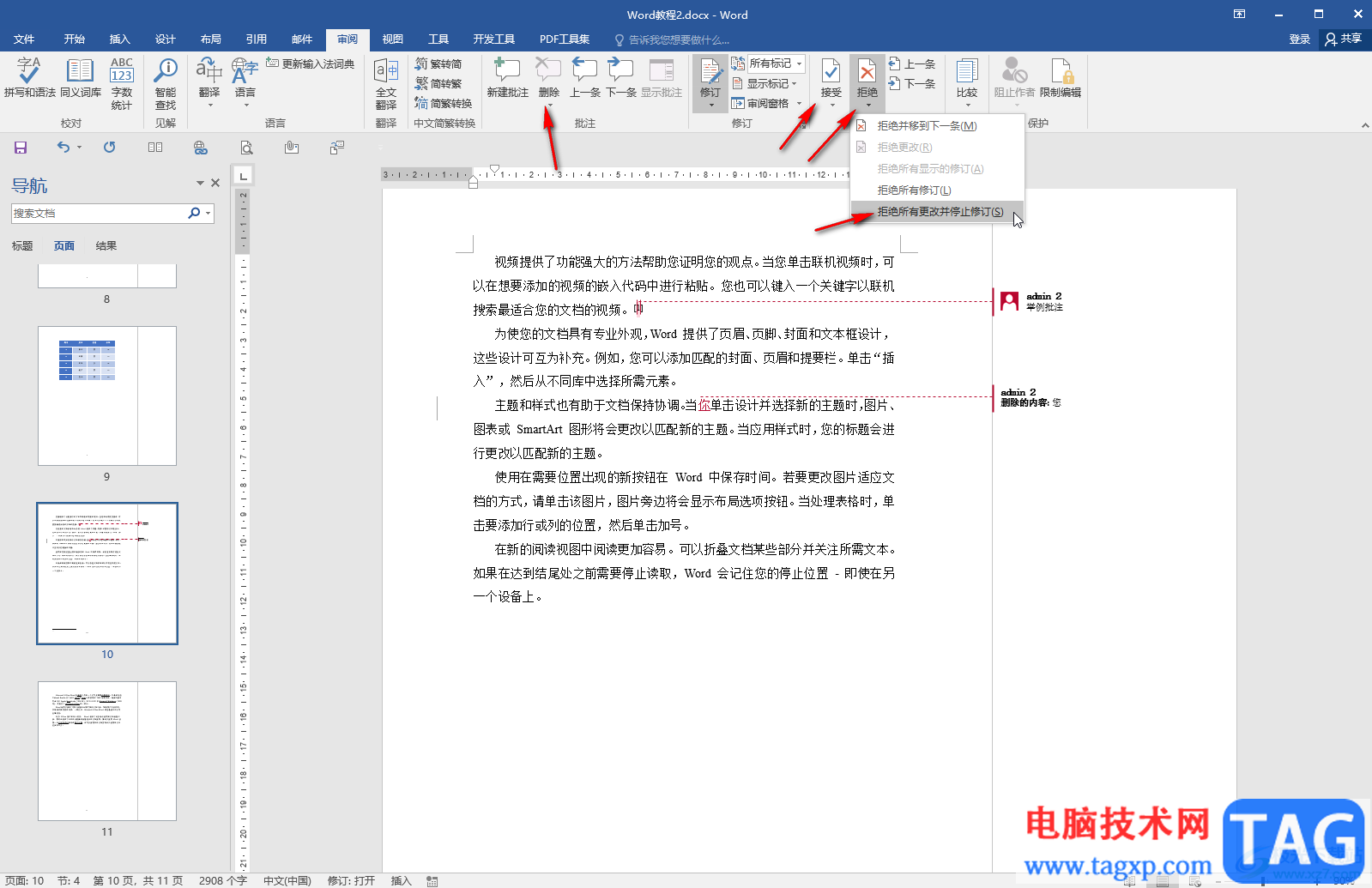Click the Undo arrow in the quick access toolbar

63,148
